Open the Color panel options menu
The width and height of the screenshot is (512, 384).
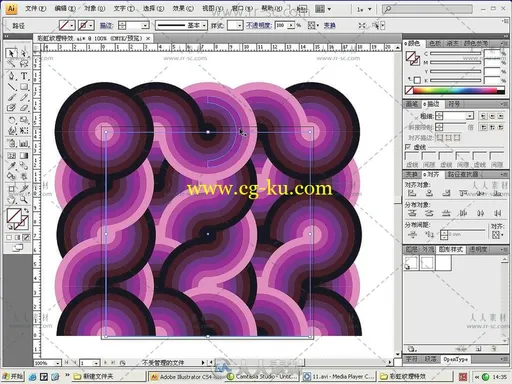point(503,44)
